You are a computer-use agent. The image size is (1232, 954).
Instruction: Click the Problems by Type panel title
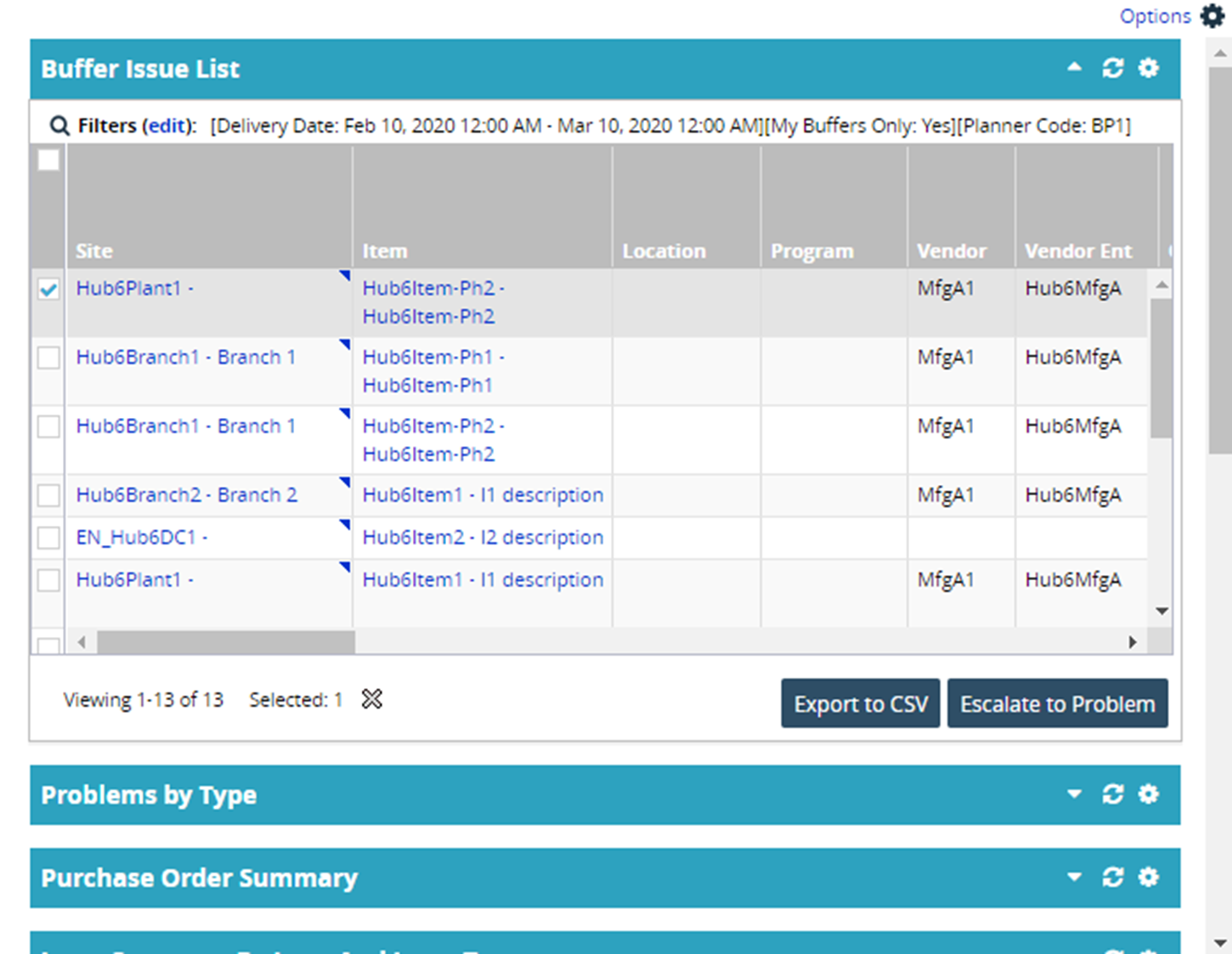[149, 795]
